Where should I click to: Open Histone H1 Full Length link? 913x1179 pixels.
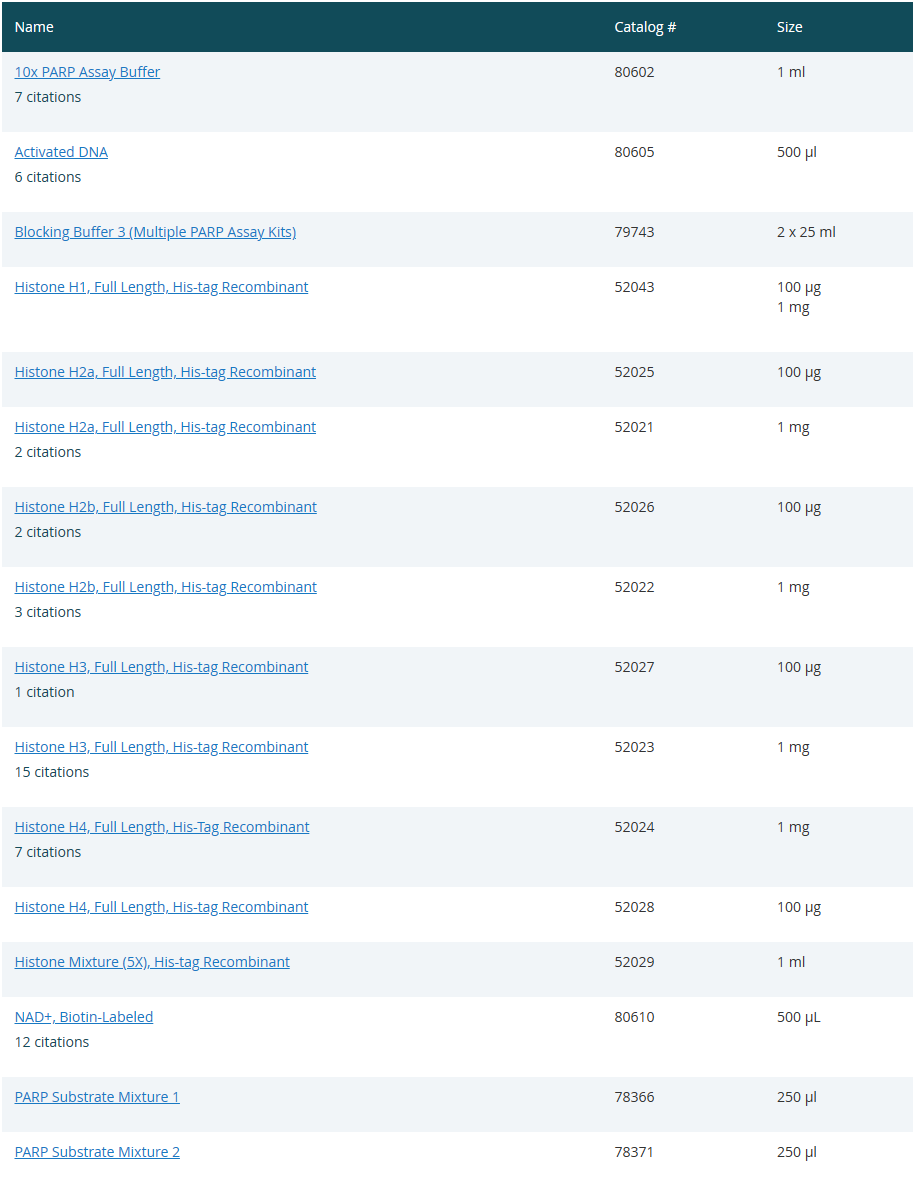161,287
